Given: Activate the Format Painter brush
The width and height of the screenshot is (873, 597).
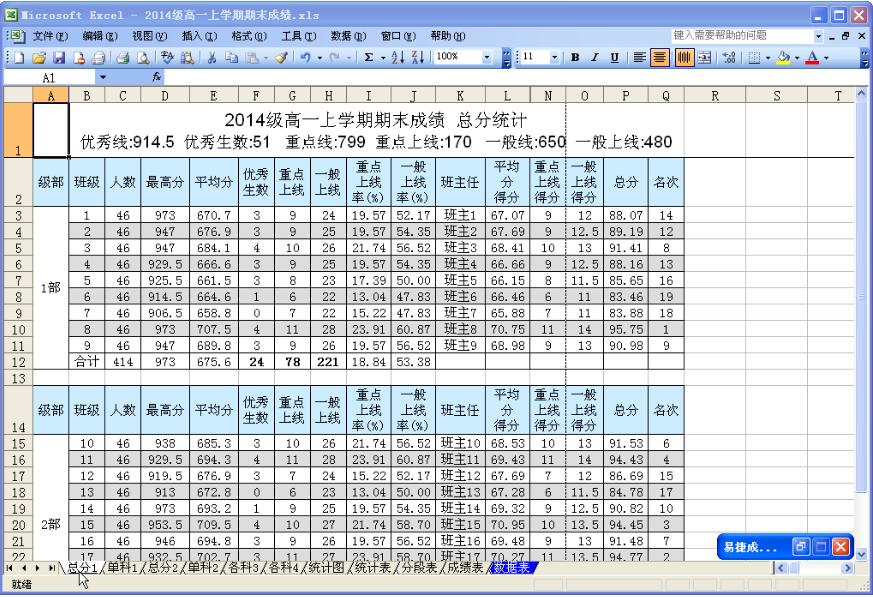Looking at the screenshot, I should (x=281, y=57).
